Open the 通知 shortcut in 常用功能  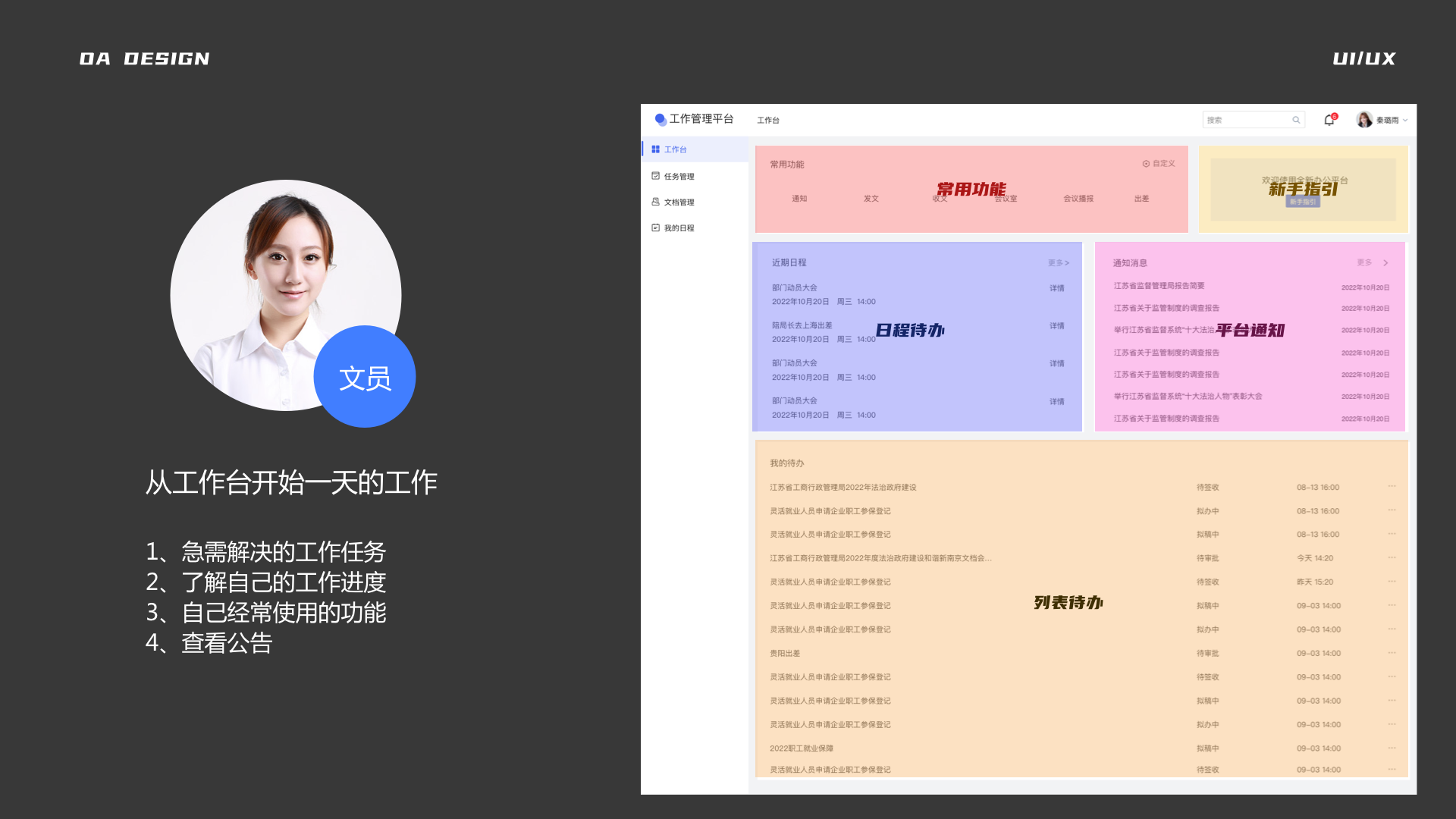click(x=799, y=199)
